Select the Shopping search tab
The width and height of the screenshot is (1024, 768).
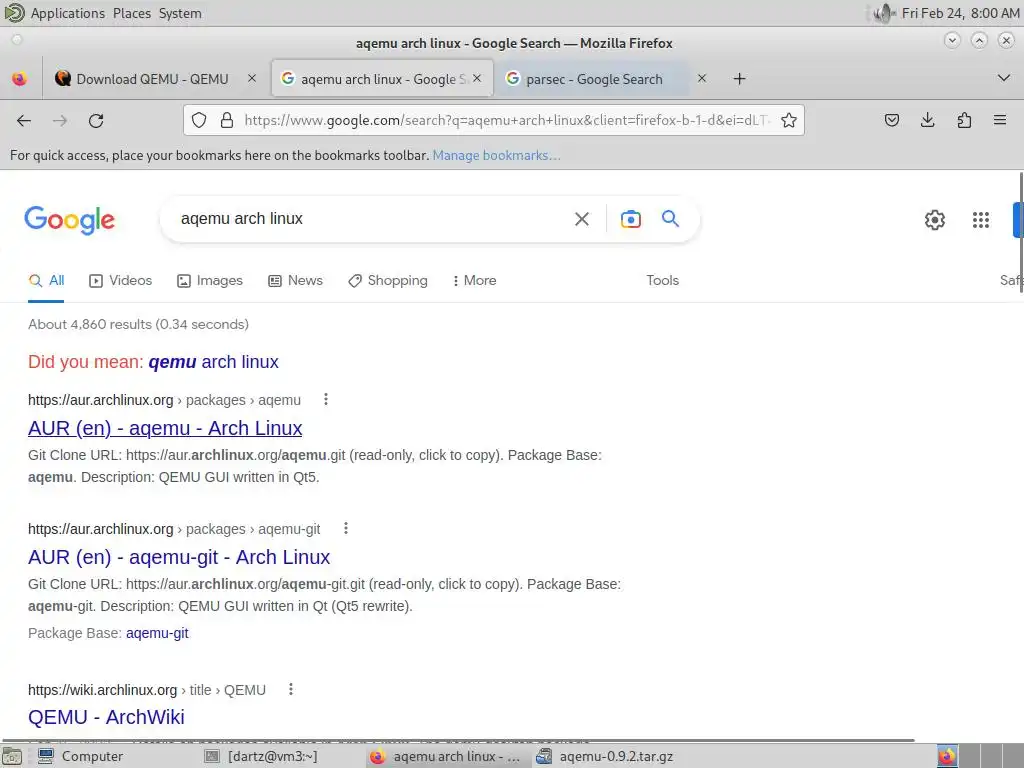pos(388,280)
